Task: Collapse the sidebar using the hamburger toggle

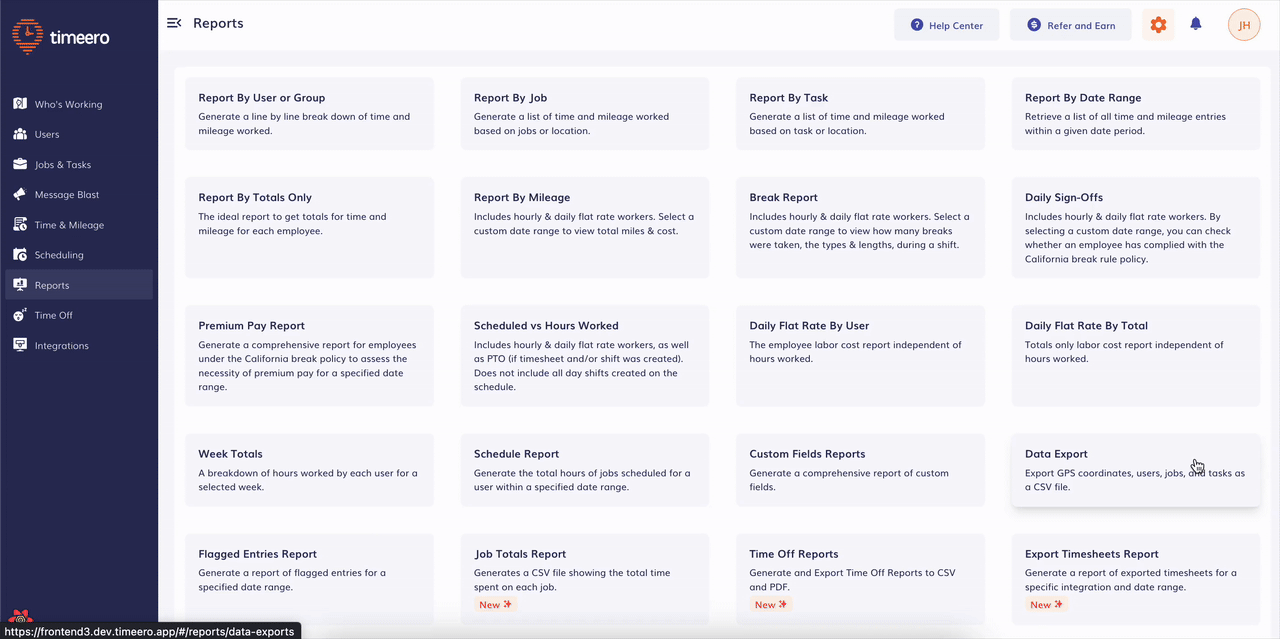Action: pyautogui.click(x=174, y=23)
